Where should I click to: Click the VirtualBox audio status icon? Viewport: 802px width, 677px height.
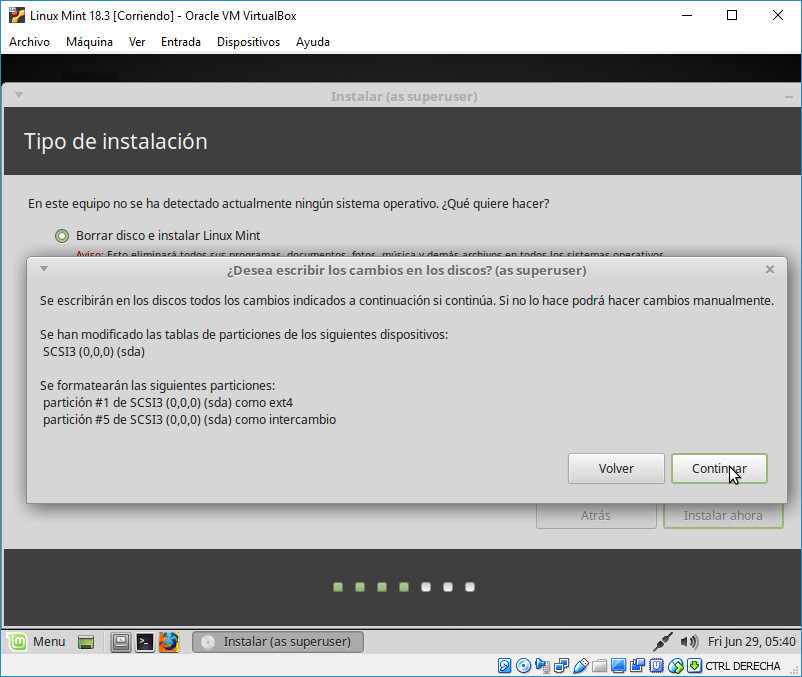coord(542,666)
